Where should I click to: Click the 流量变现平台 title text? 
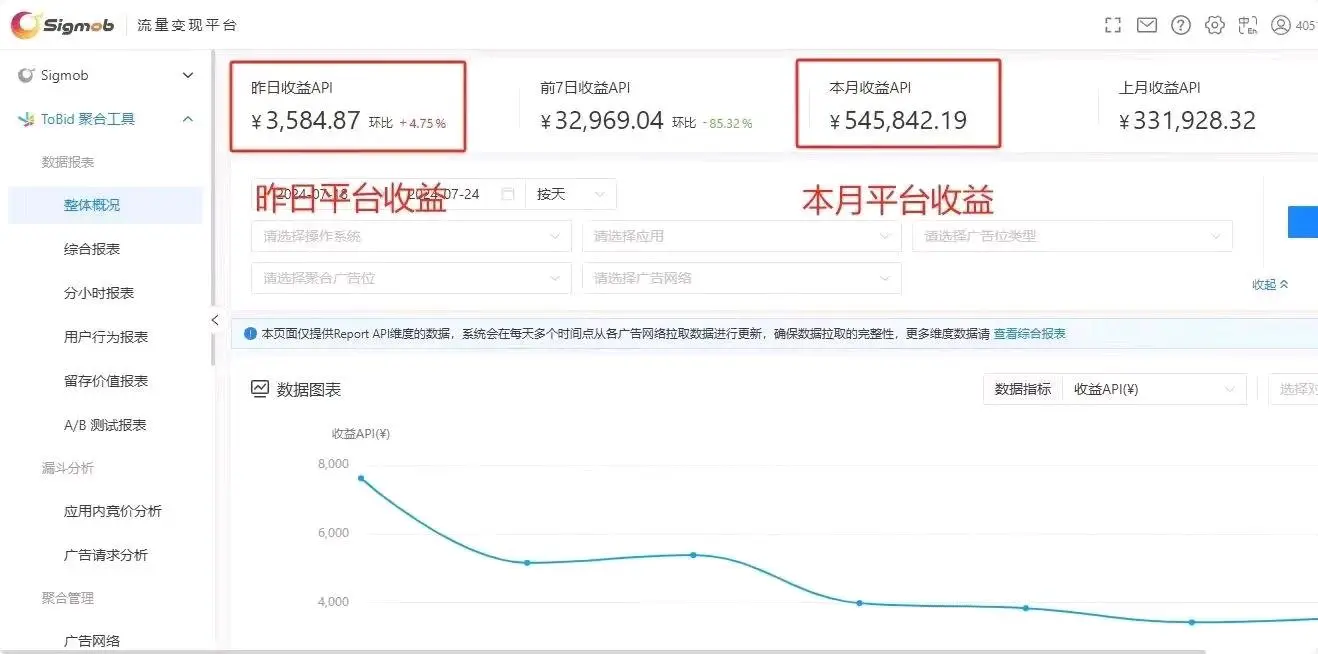pos(188,26)
